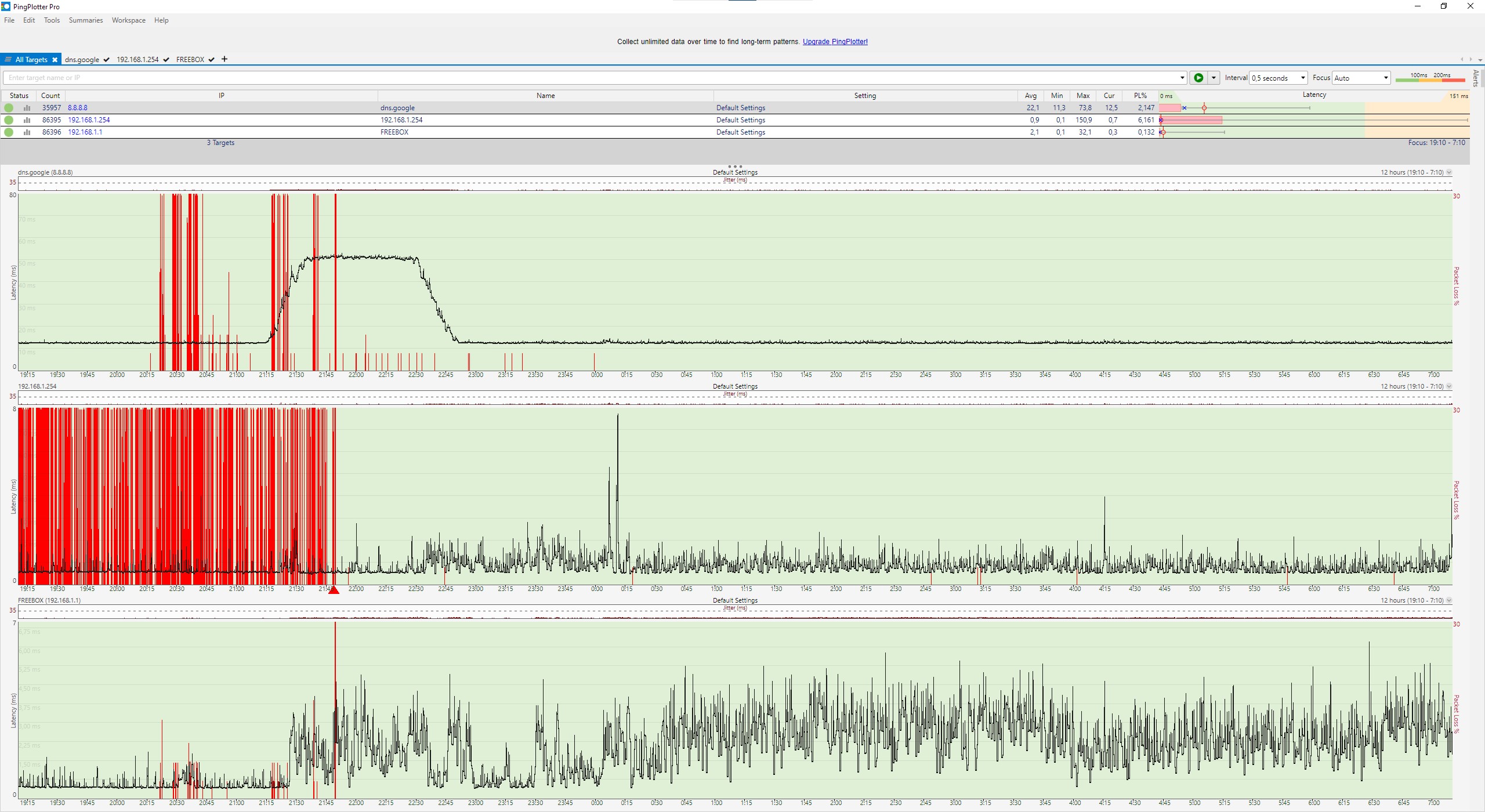Switch to the dns.google tab
The height and width of the screenshot is (812, 1485).
point(82,60)
